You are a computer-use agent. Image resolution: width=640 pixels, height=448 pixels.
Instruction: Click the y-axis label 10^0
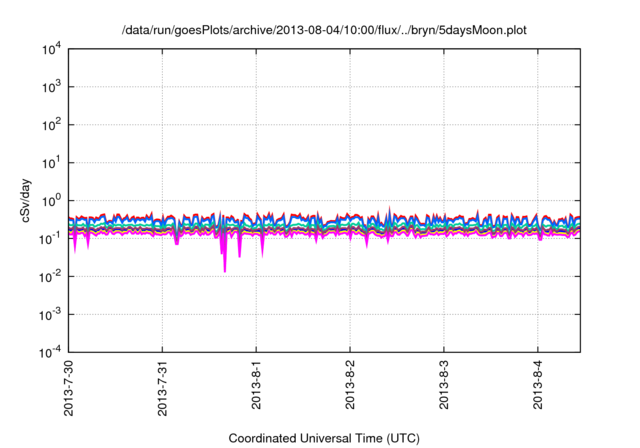point(51,201)
